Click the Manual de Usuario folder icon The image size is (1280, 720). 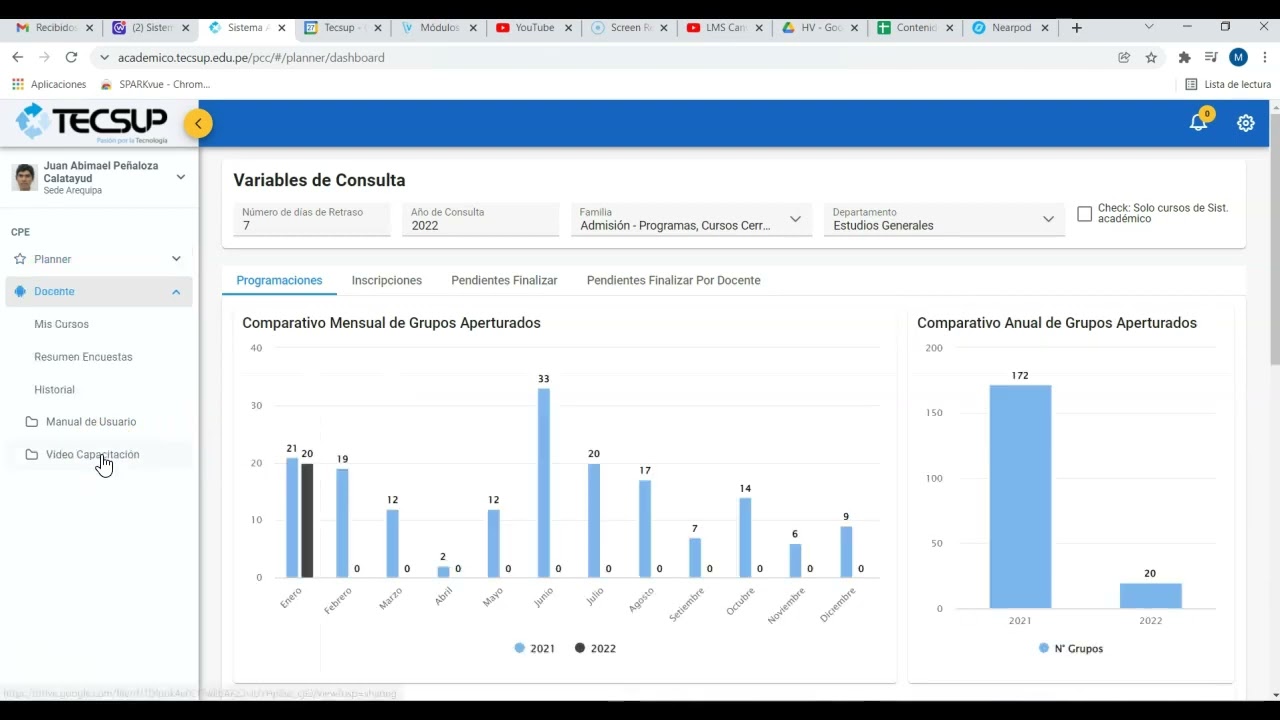[32, 422]
